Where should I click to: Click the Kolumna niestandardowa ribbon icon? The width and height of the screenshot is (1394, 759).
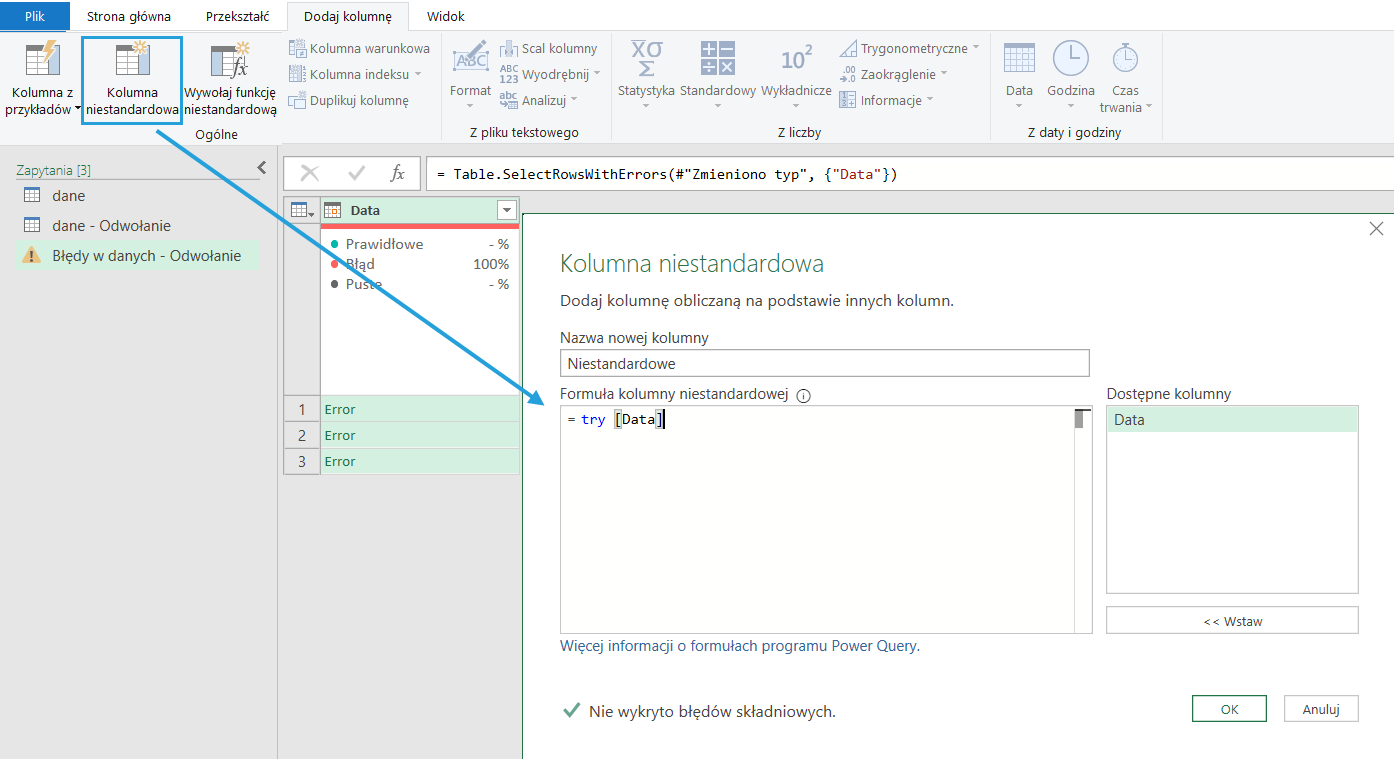click(x=132, y=62)
